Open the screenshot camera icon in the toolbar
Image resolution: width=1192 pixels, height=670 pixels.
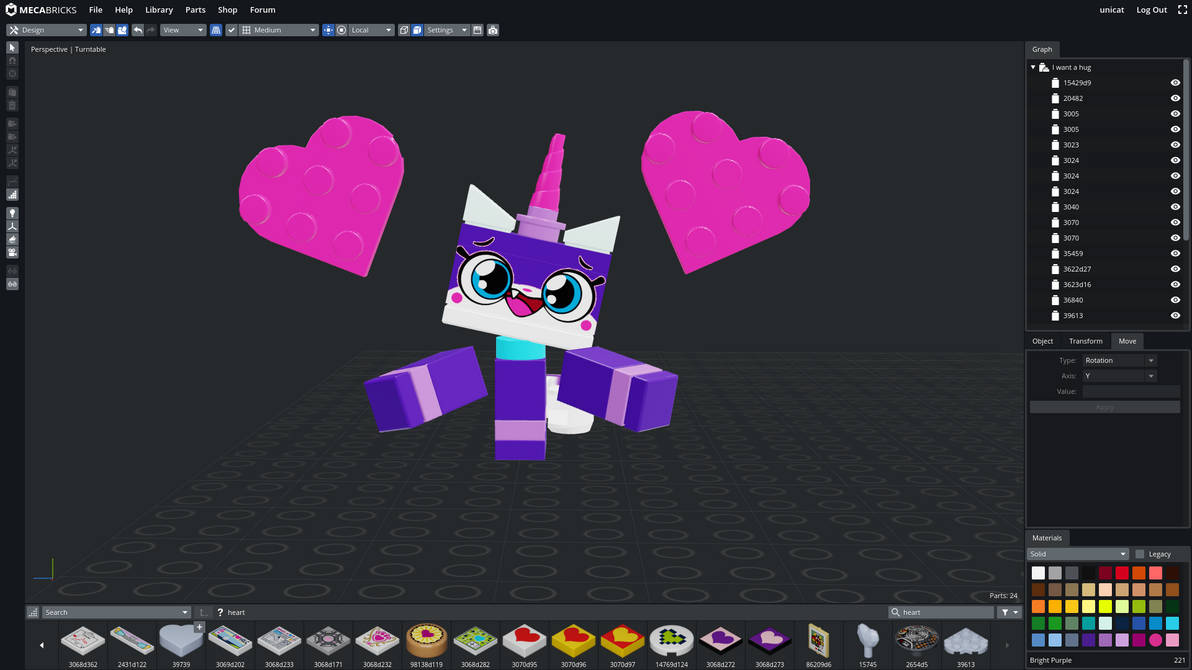[x=493, y=30]
